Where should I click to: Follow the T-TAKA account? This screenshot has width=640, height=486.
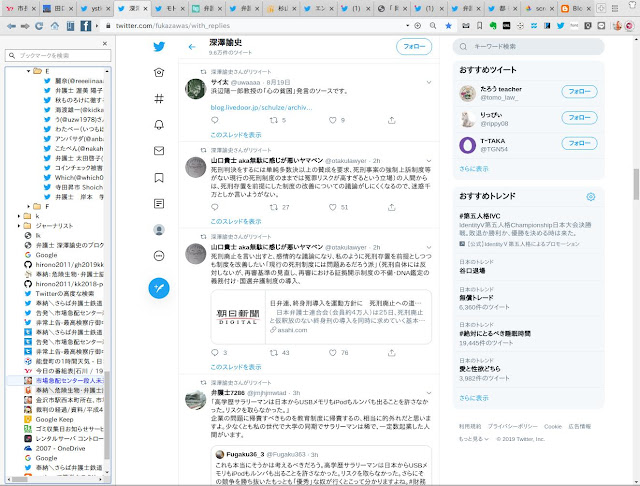point(579,143)
